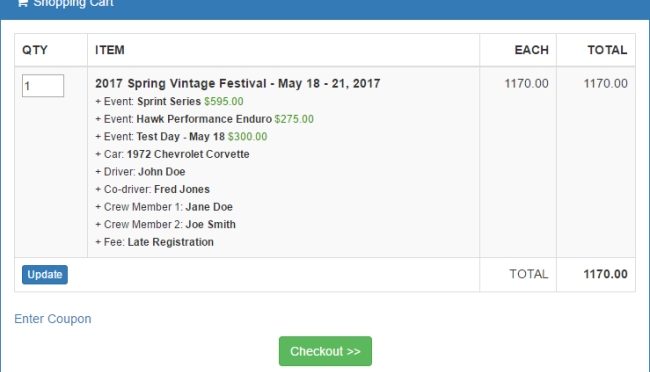Viewport: 650px width, 372px height.
Task: Click the Sprint Series event line
Action: pos(170,102)
